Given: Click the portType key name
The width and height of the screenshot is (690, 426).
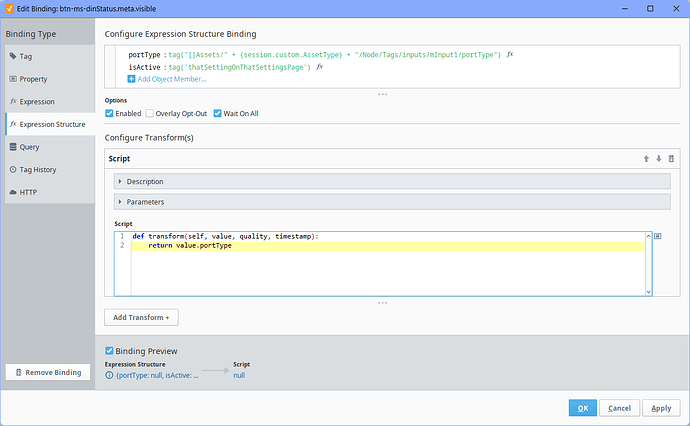Looking at the screenshot, I should click(144, 55).
